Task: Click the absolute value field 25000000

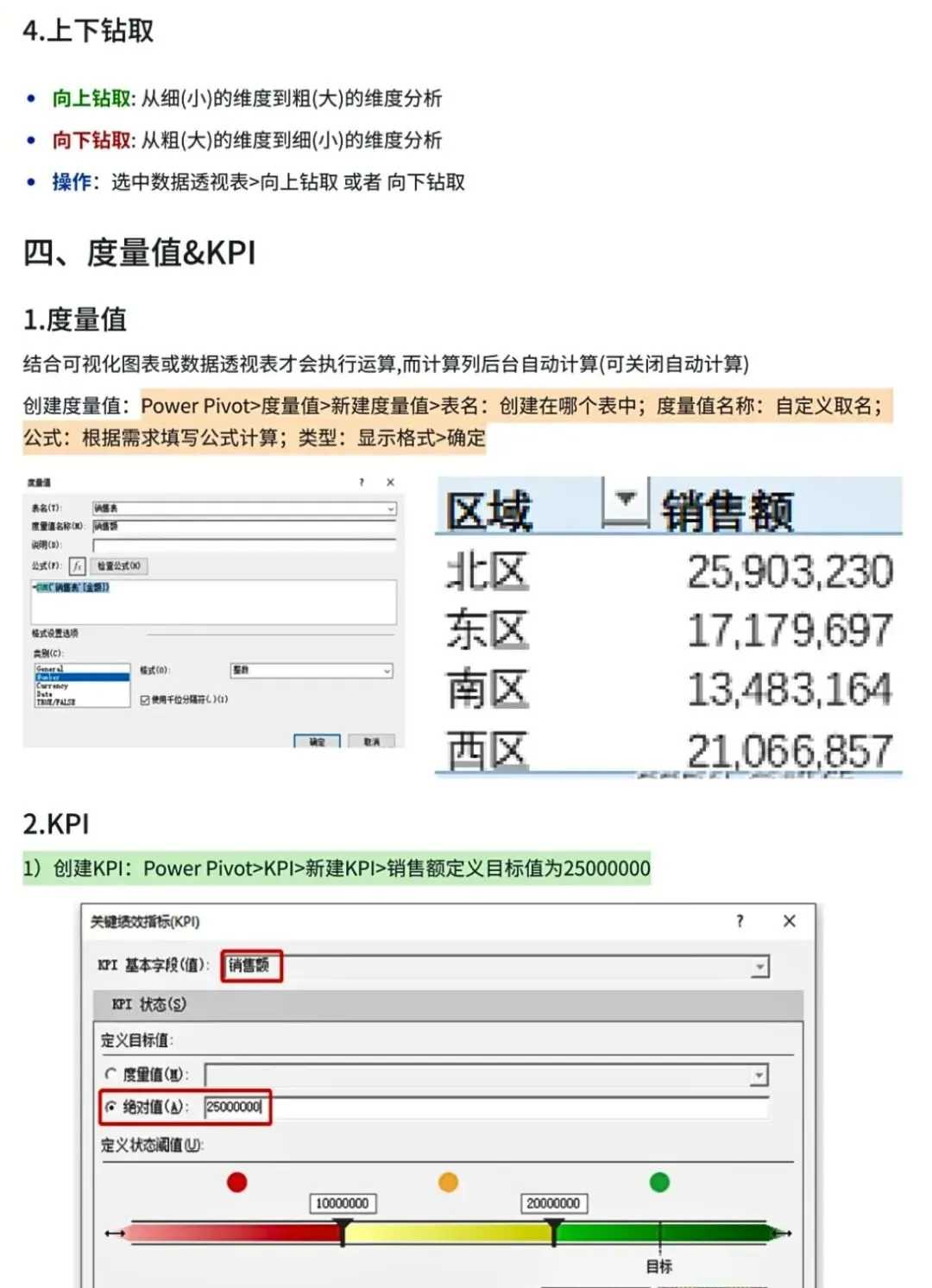Action: [x=486, y=1107]
